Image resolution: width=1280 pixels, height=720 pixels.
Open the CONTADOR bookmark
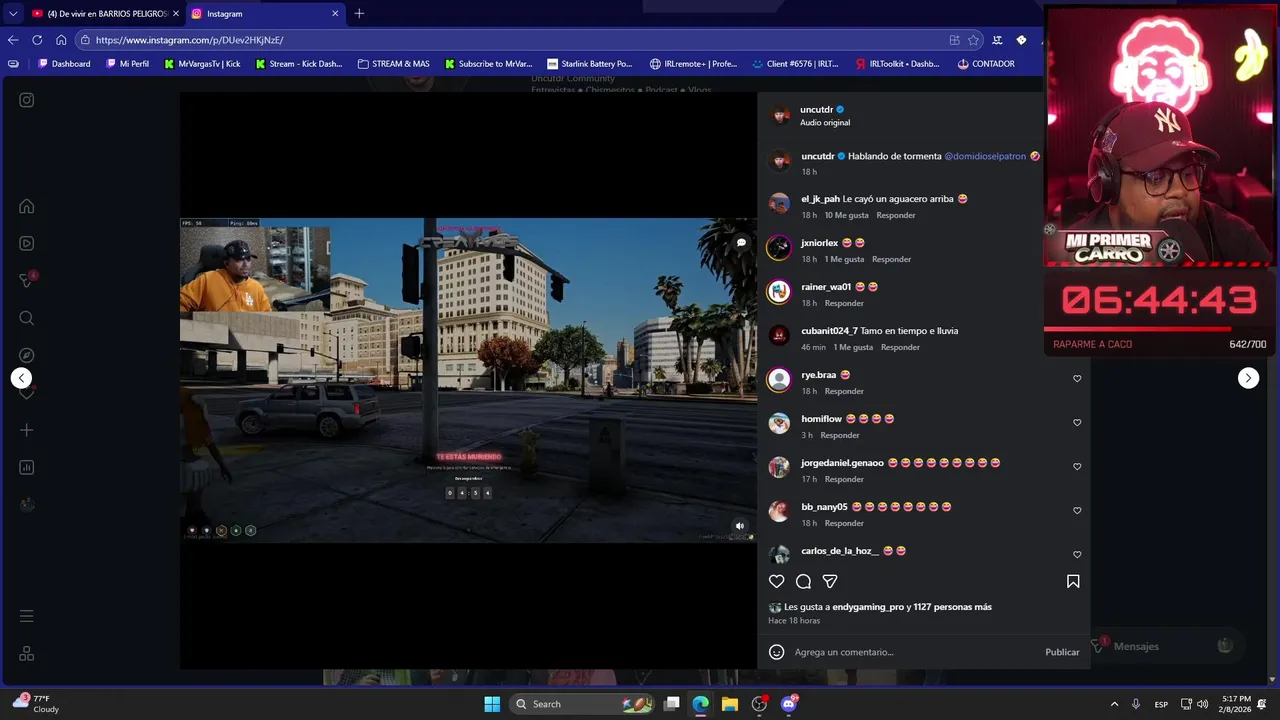[985, 64]
